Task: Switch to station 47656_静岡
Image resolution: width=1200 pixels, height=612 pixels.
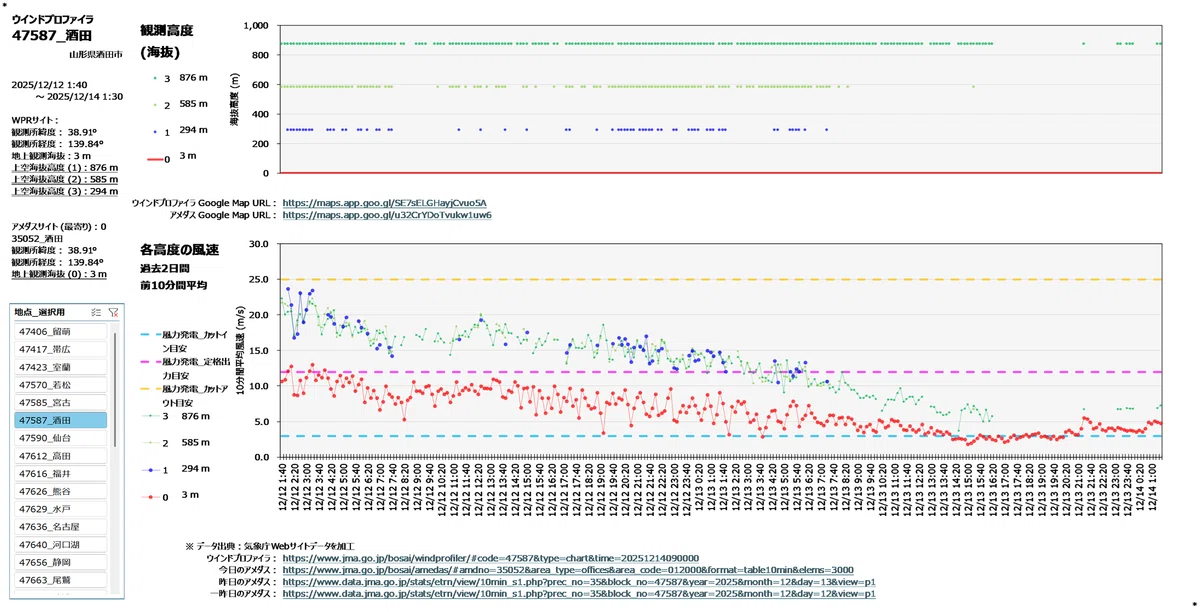Action: coord(60,562)
